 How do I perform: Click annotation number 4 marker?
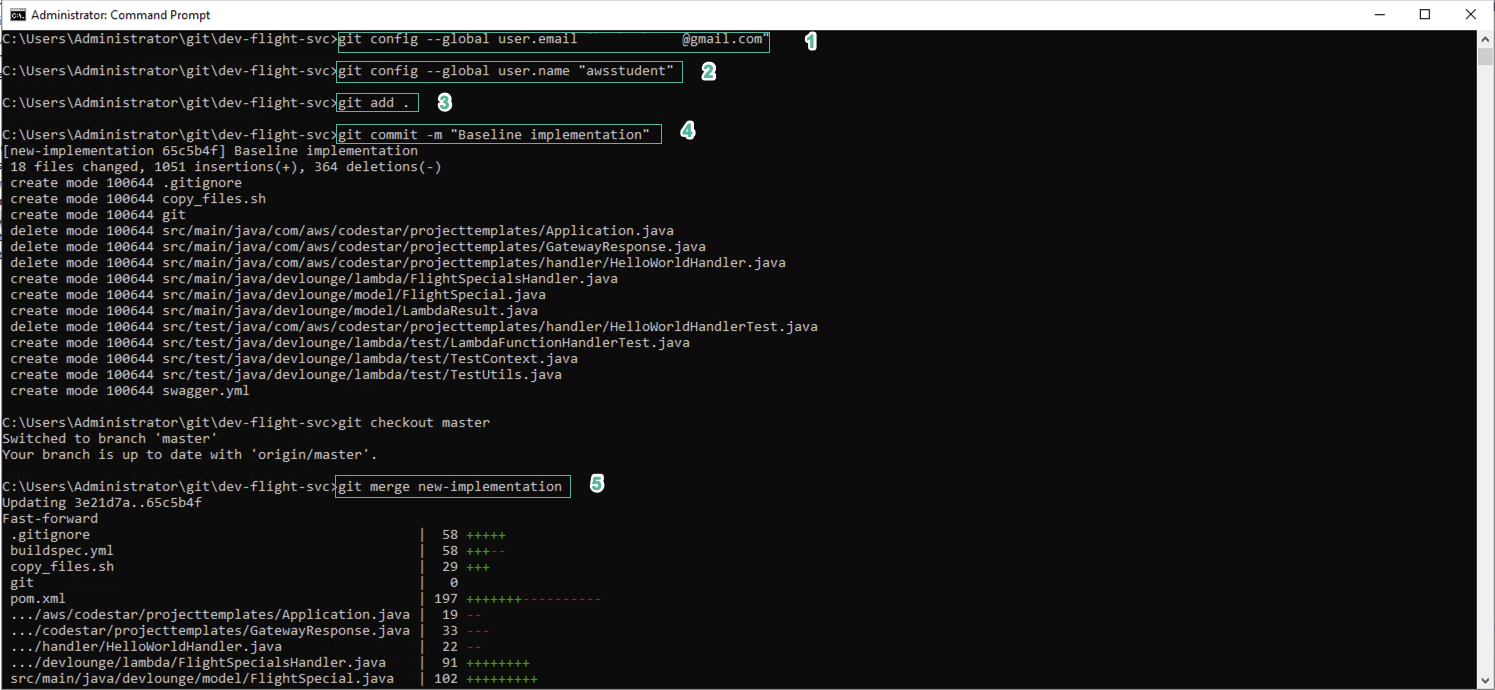coord(687,130)
